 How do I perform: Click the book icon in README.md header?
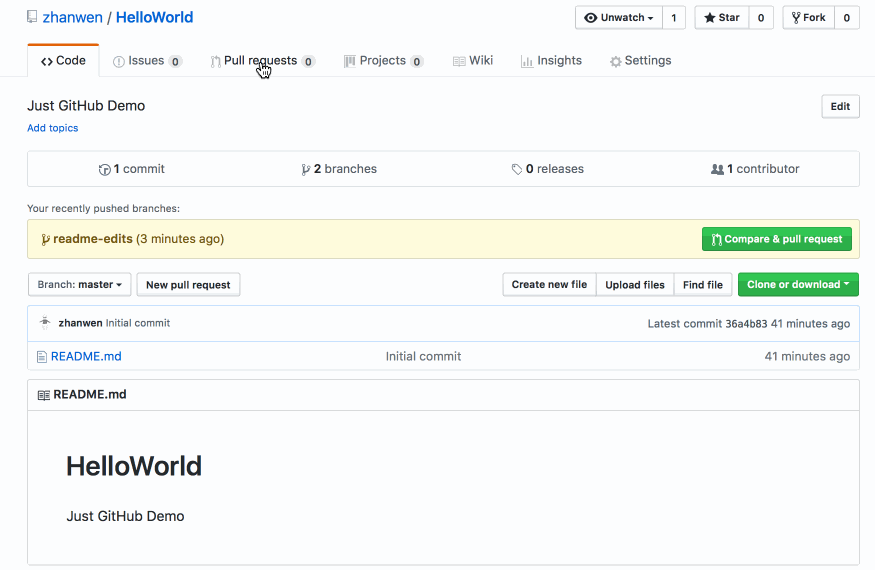point(44,395)
